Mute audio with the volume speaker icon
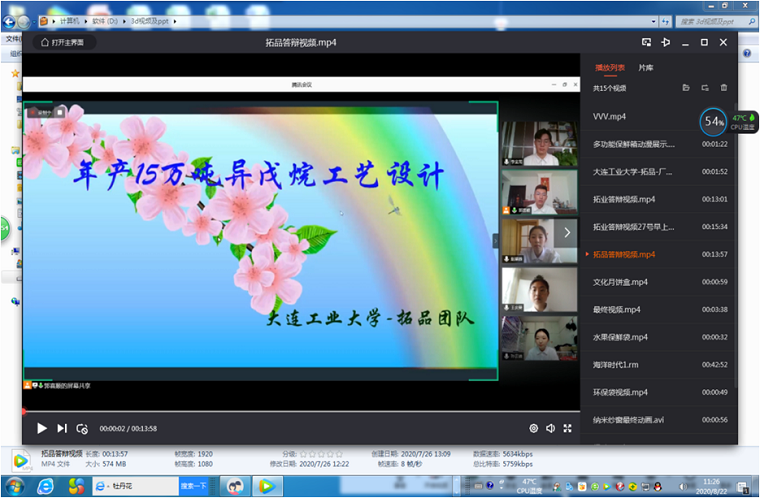 pos(550,428)
